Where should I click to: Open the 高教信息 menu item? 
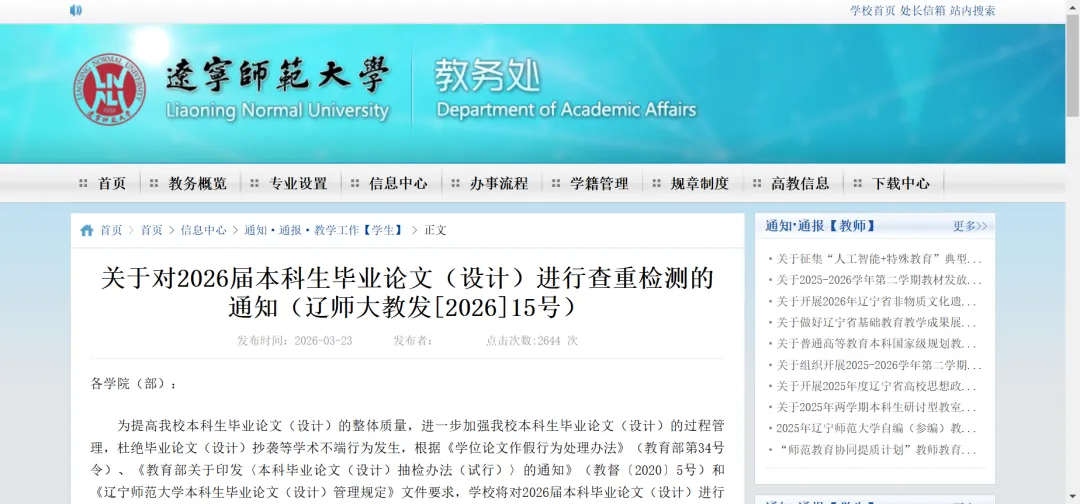click(800, 183)
